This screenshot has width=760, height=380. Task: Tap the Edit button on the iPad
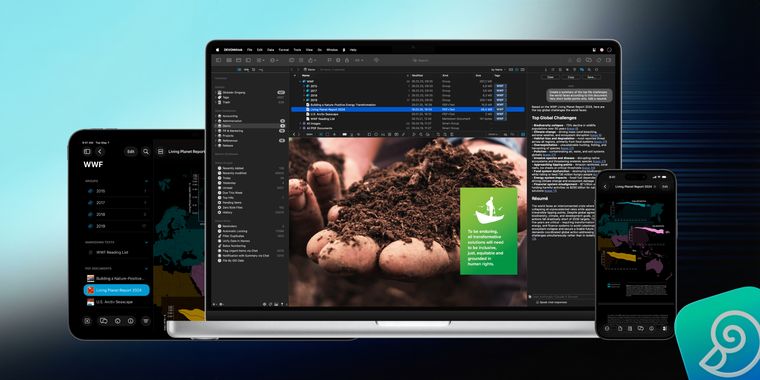(130, 152)
